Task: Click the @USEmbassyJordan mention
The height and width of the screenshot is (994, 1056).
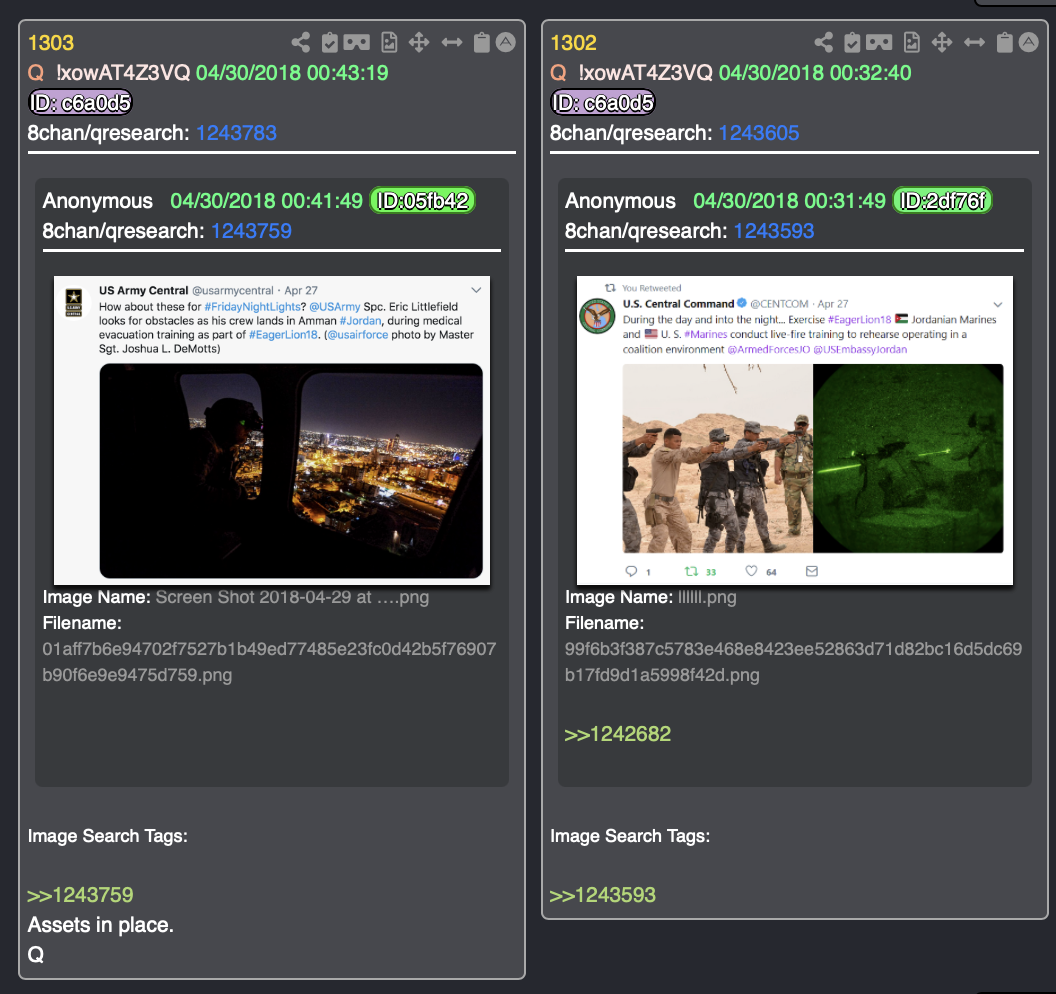Action: point(860,350)
